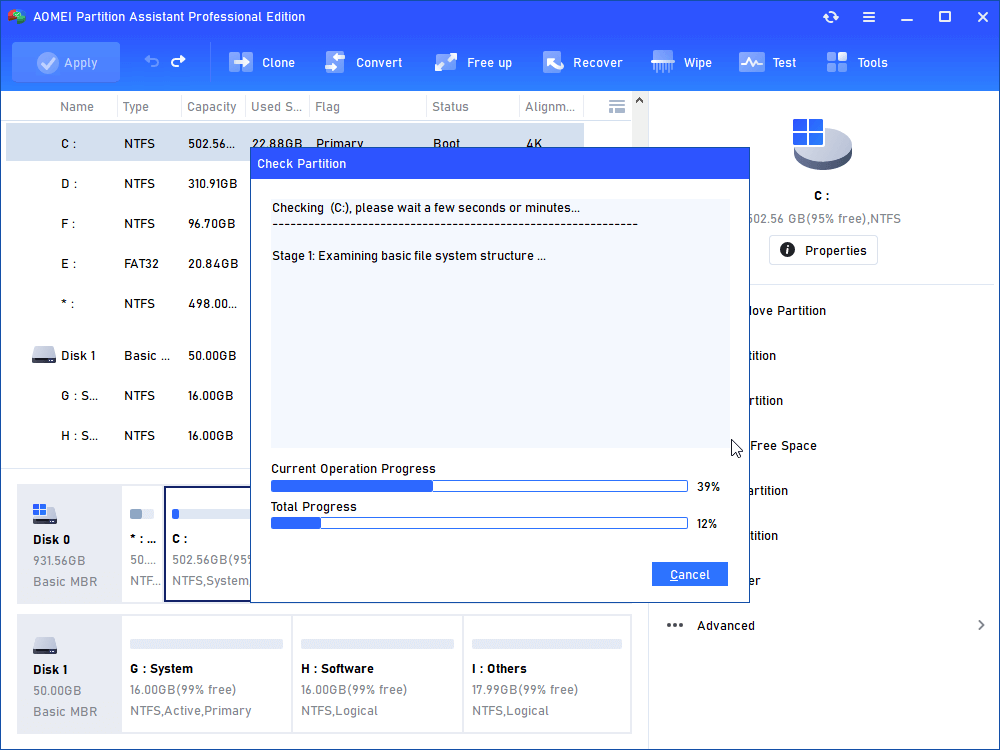Click the Capacity column header
This screenshot has width=1000, height=750.
pyautogui.click(x=212, y=107)
